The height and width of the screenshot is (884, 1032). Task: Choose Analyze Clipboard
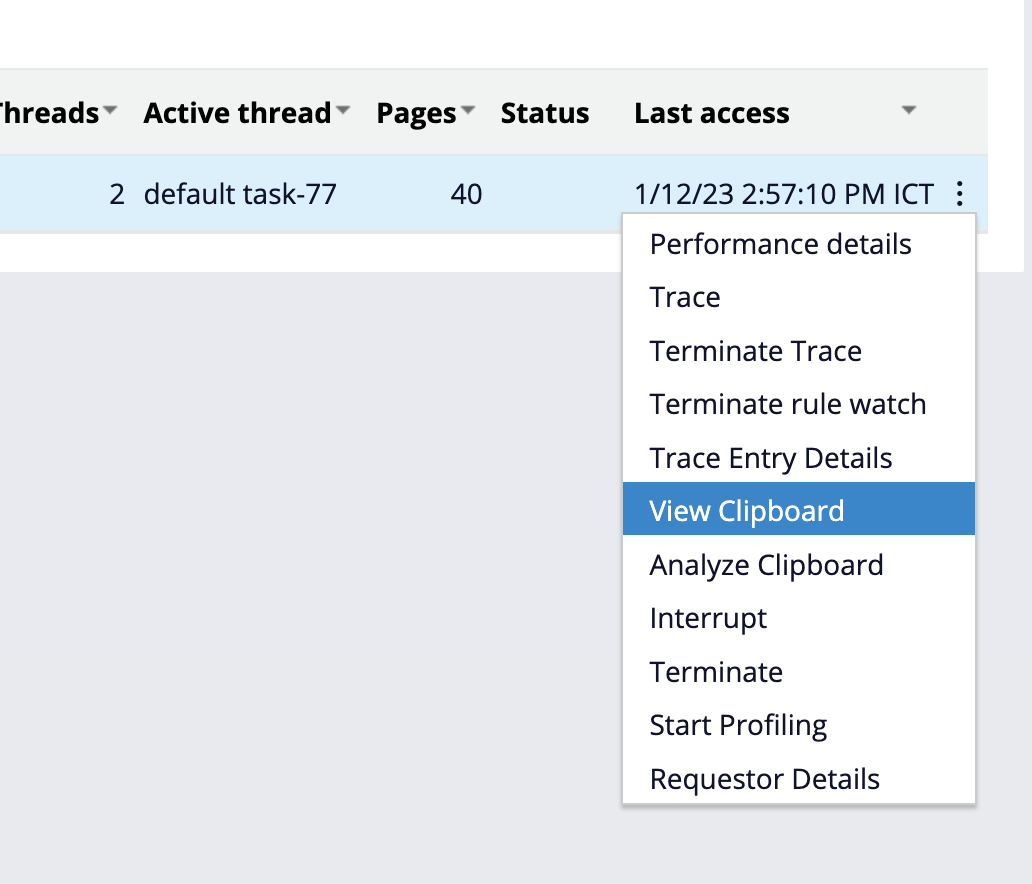coord(766,564)
